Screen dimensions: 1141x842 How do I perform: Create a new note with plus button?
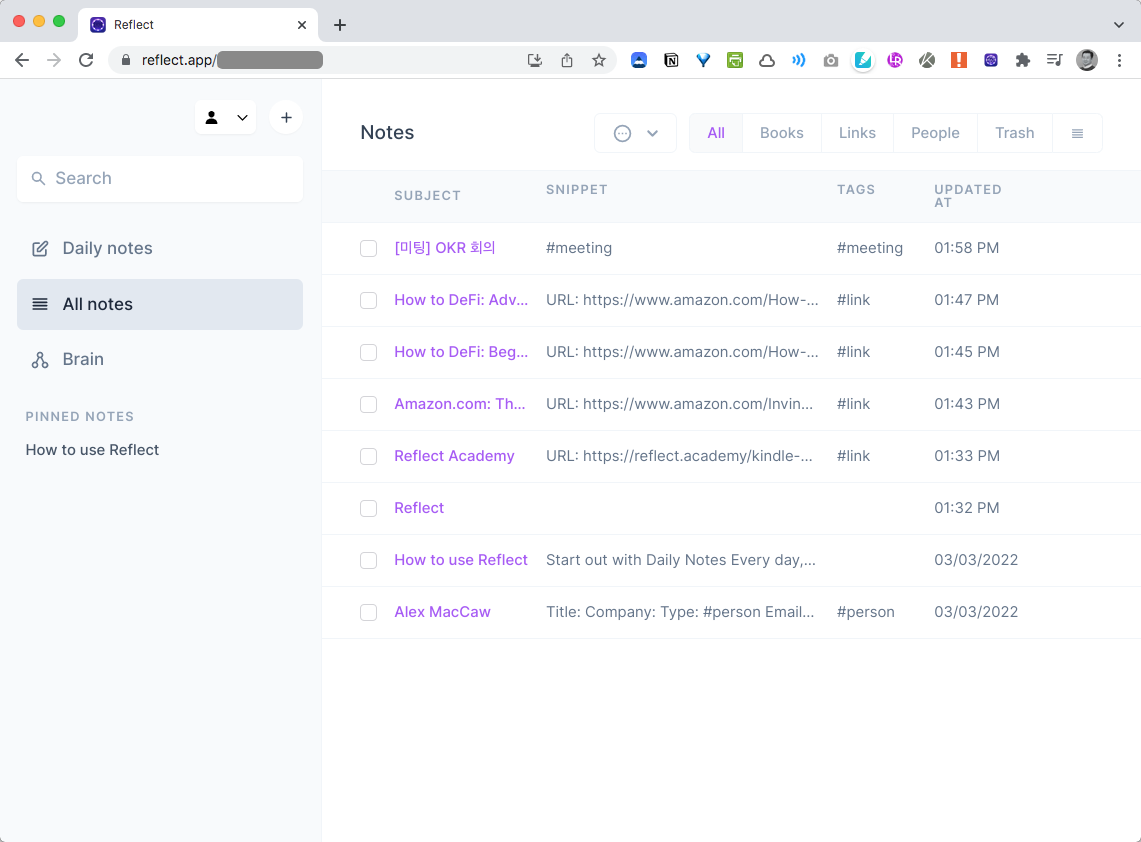coord(286,118)
